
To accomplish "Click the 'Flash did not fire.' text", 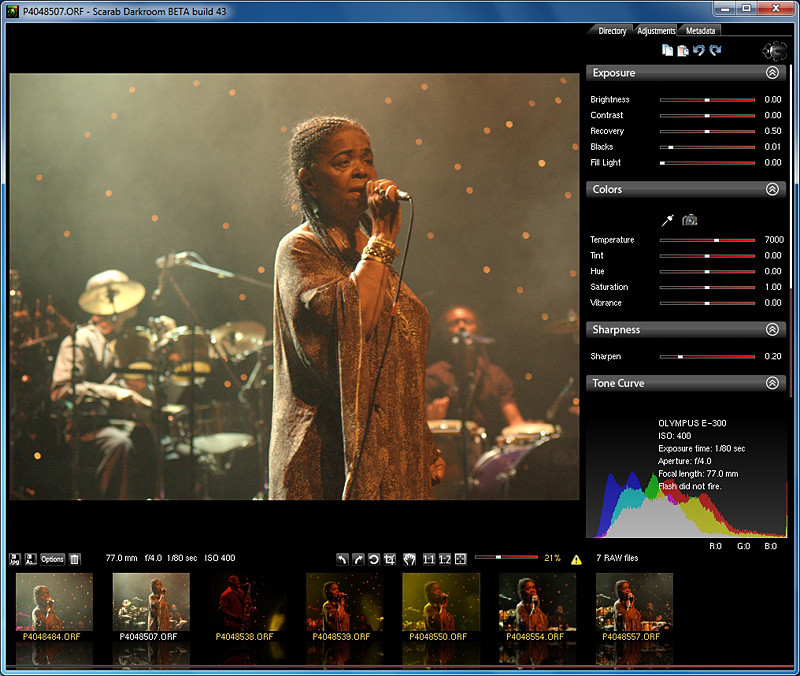I will [689, 487].
